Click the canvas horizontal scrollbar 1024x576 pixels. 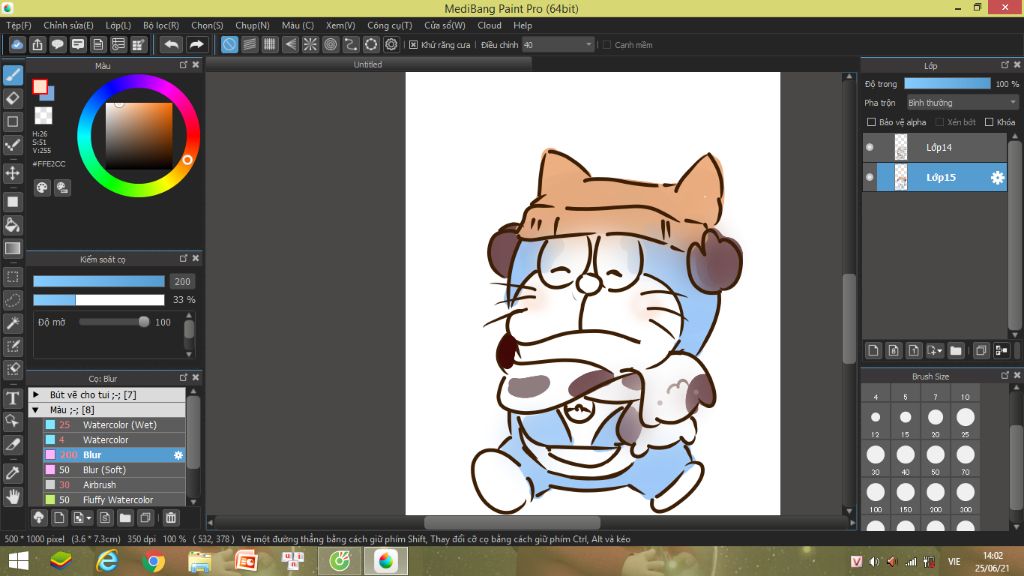[512, 522]
